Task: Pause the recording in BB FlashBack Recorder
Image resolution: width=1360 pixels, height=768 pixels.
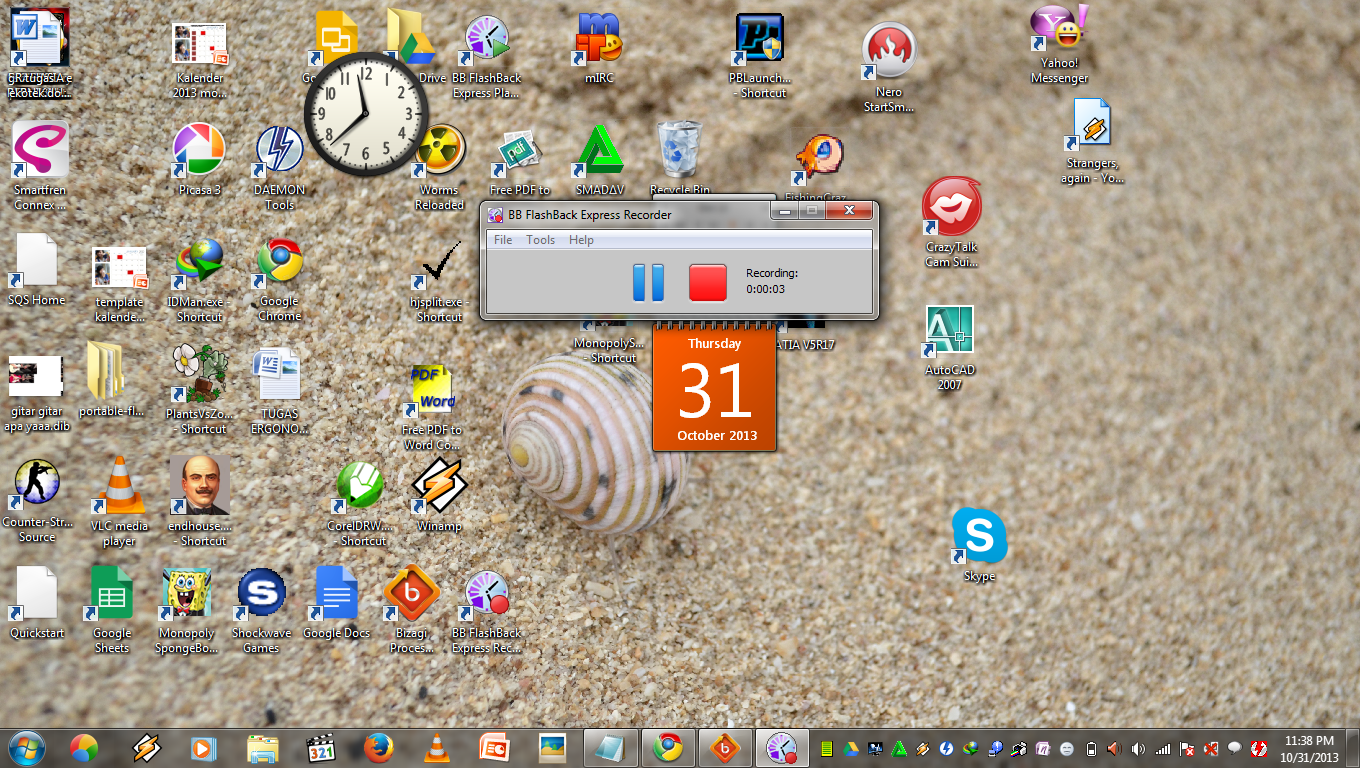Action: 648,282
